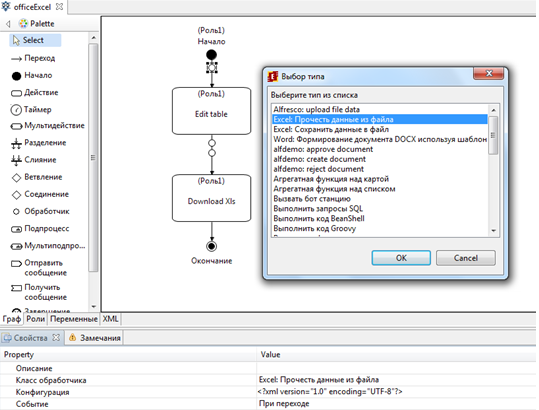Select Выполнить код Groovy
This screenshot has height=410, width=539.
380,229
